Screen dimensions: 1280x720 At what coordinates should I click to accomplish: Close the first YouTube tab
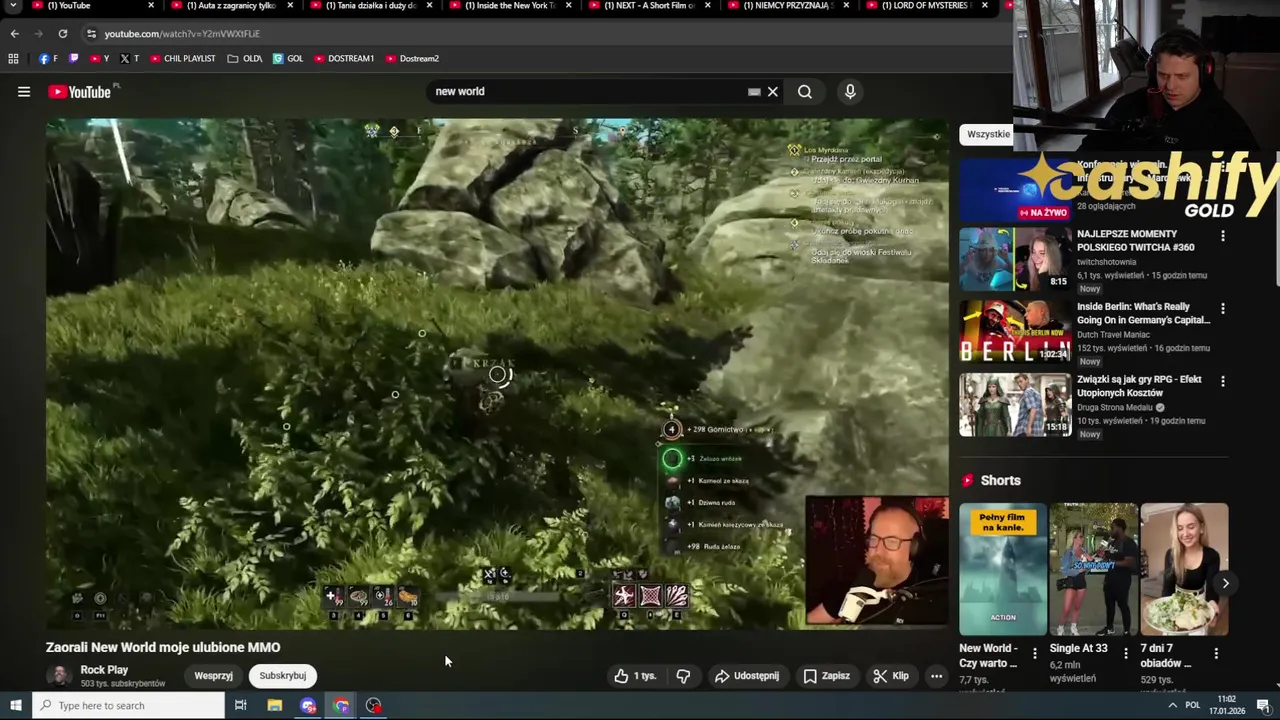151,6
